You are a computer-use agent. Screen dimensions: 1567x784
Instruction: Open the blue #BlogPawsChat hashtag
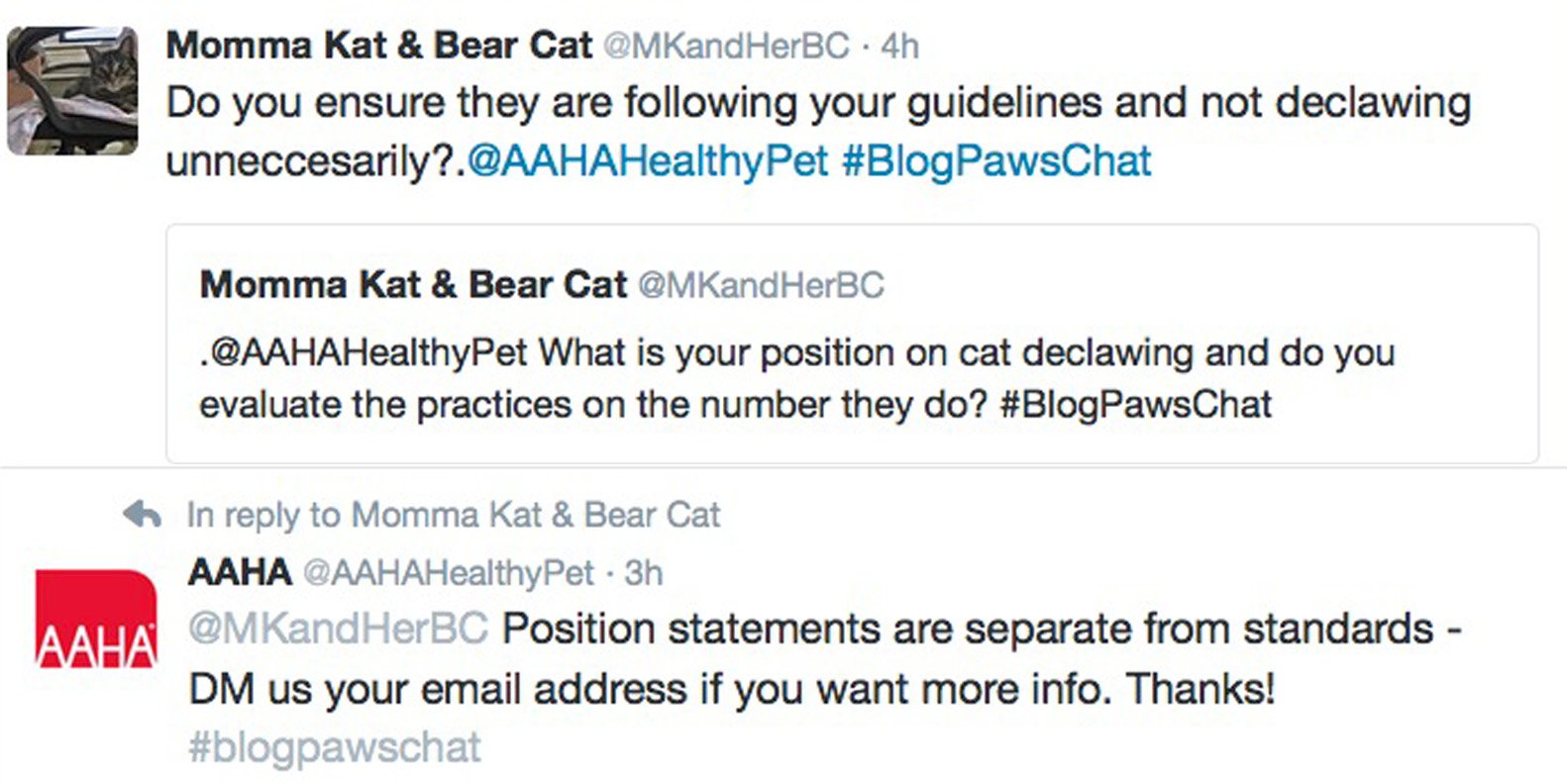click(996, 161)
